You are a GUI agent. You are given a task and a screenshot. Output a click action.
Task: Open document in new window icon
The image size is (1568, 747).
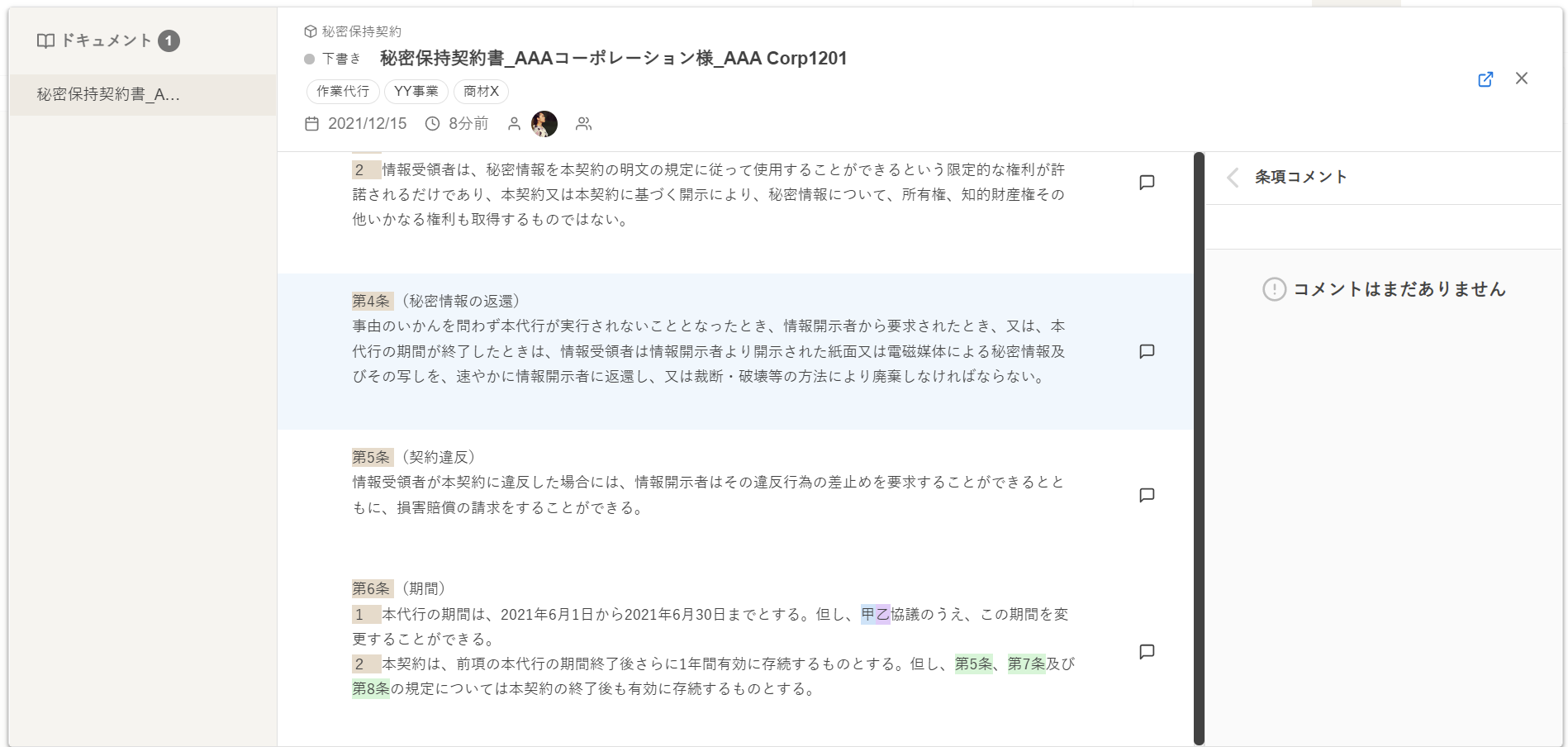coord(1485,79)
